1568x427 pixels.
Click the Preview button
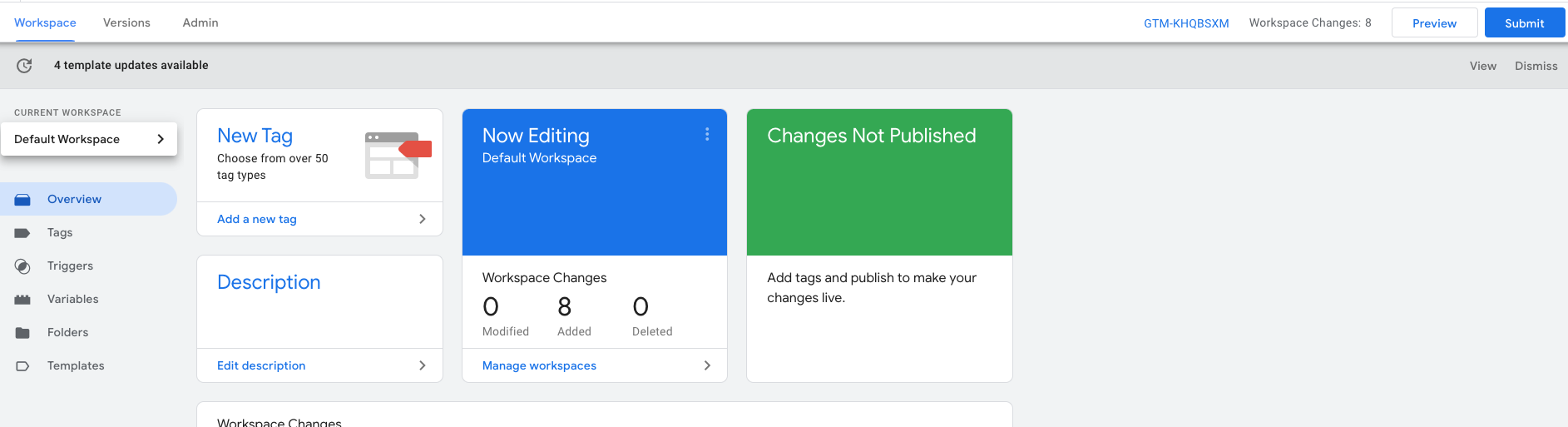[1434, 23]
